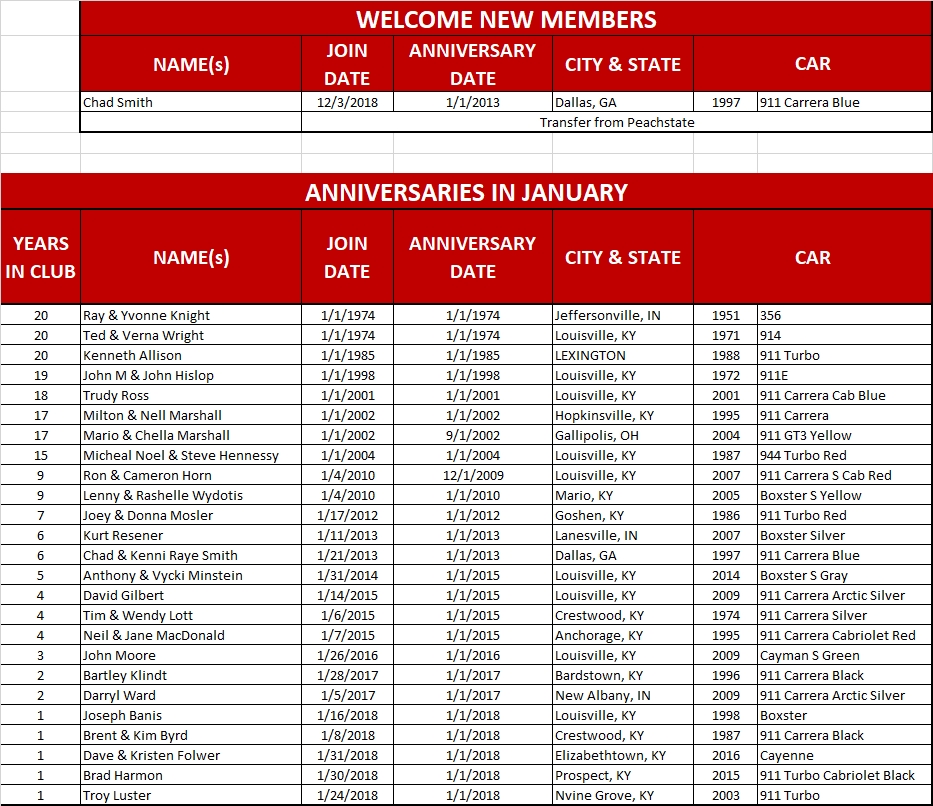Click the 'Darryl Ward' name cell
The image size is (933, 806).
click(191, 695)
